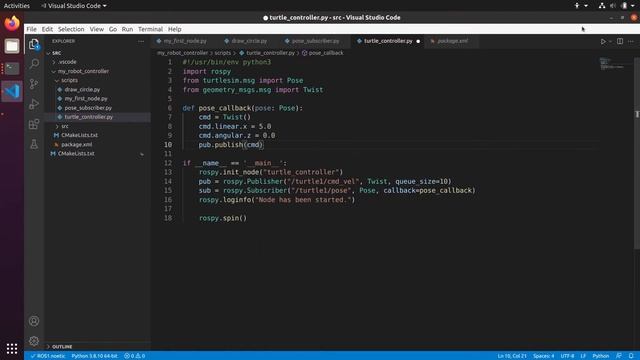This screenshot has height=360, width=640.
Task: Switch to the my_first_node.py tab
Action: [x=184, y=41]
